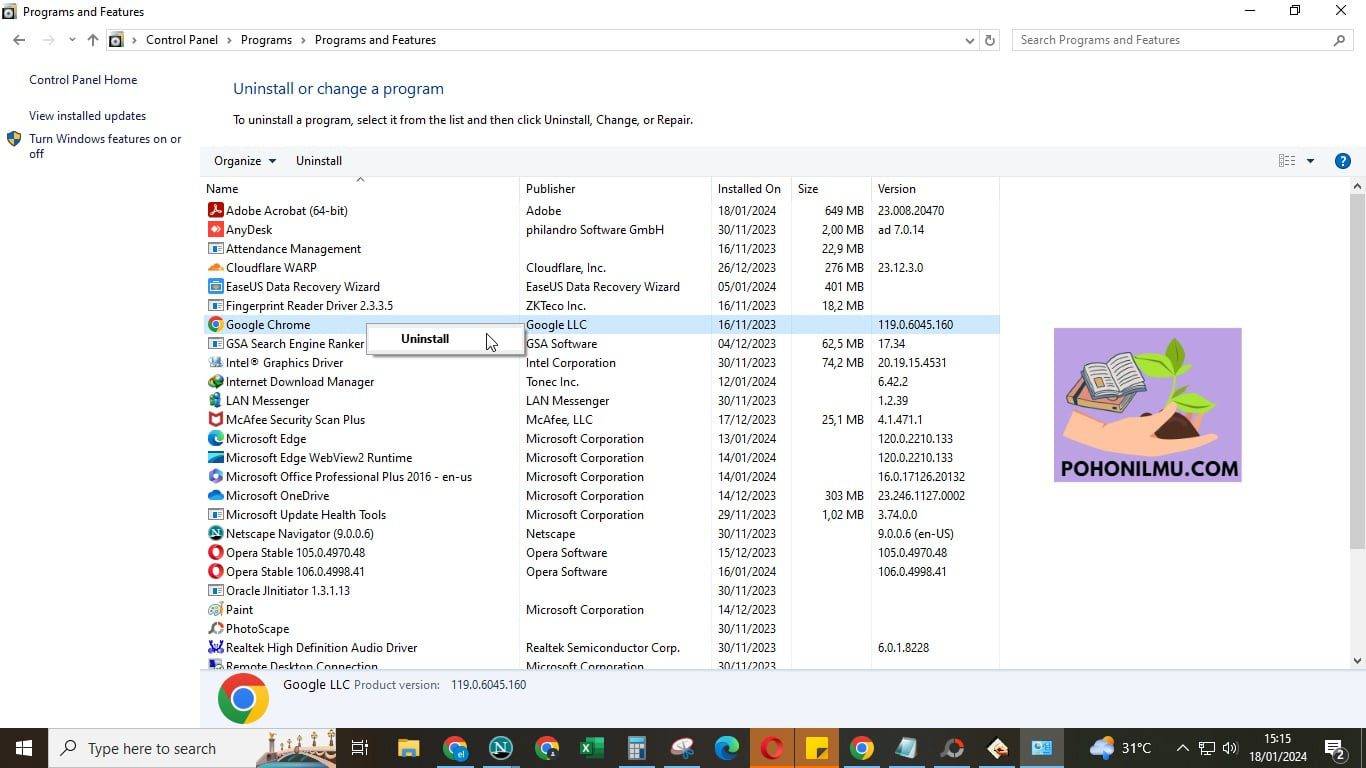This screenshot has height=768, width=1366.
Task: Click the Uninstall toolbar button
Action: (319, 161)
